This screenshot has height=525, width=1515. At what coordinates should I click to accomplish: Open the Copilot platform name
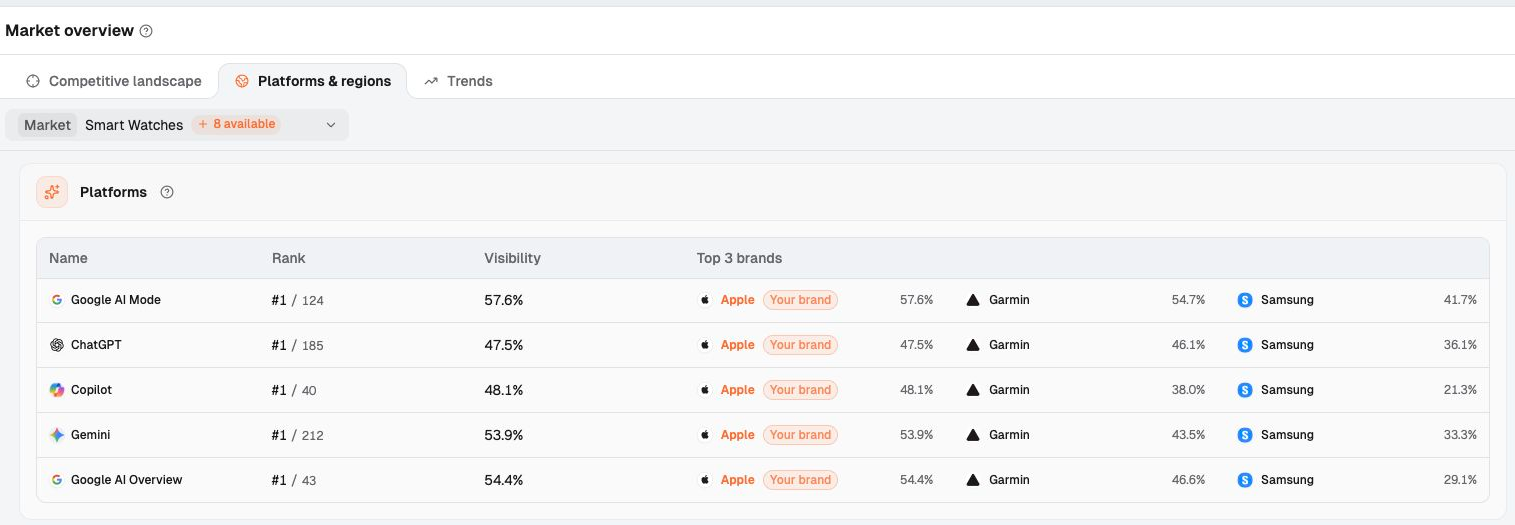point(91,390)
